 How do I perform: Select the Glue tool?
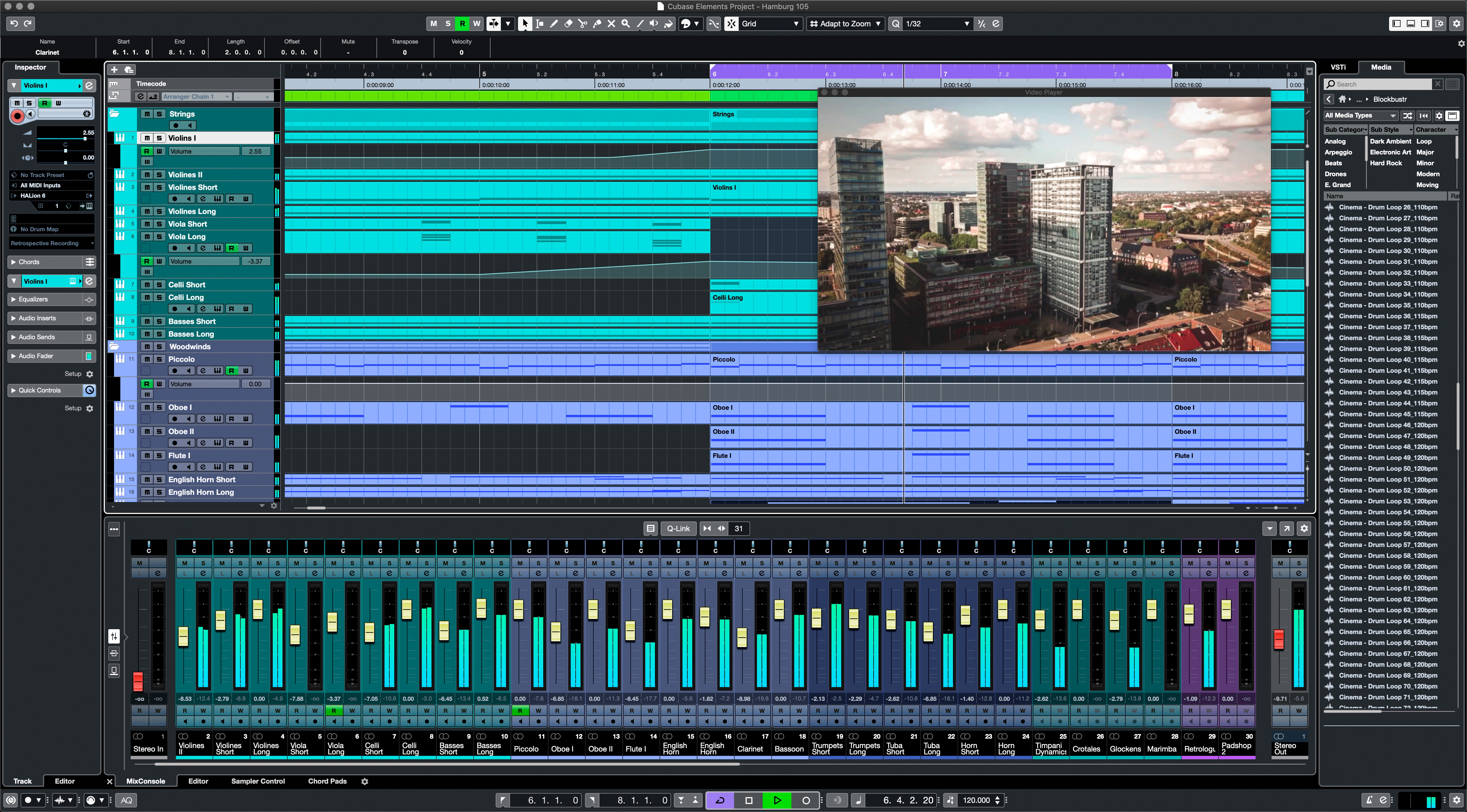click(x=597, y=23)
